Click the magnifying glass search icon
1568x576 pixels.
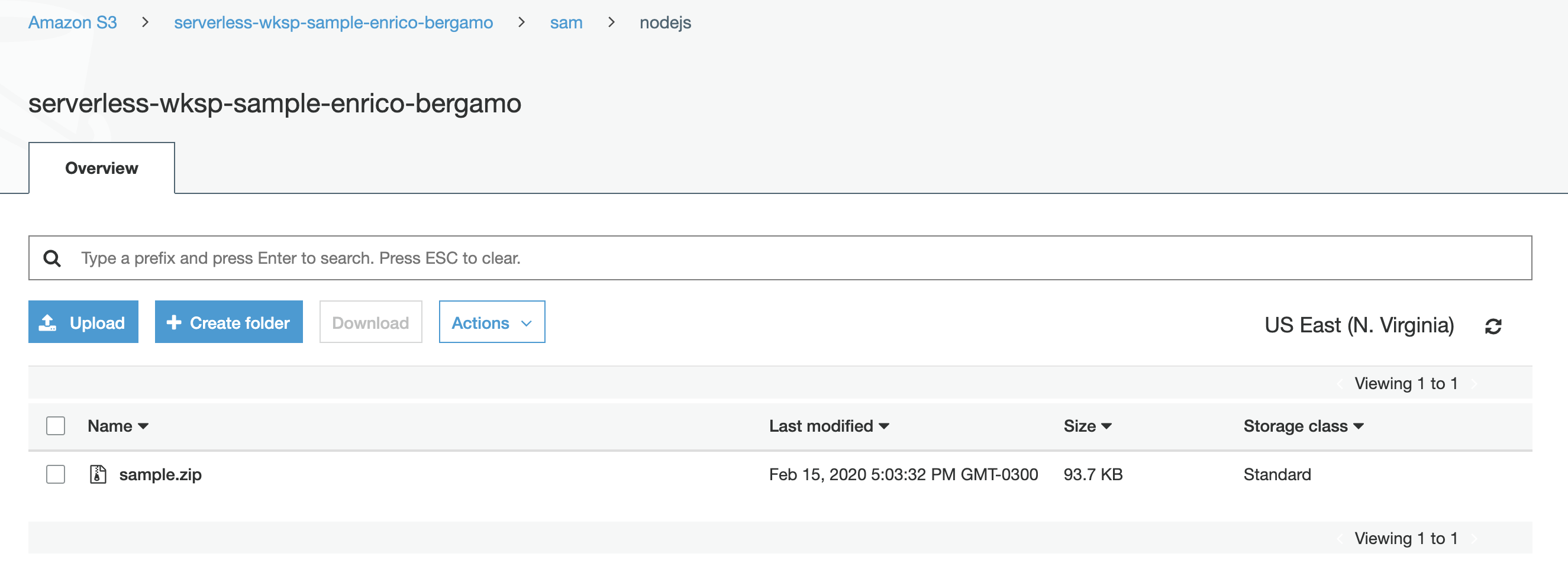coord(52,258)
